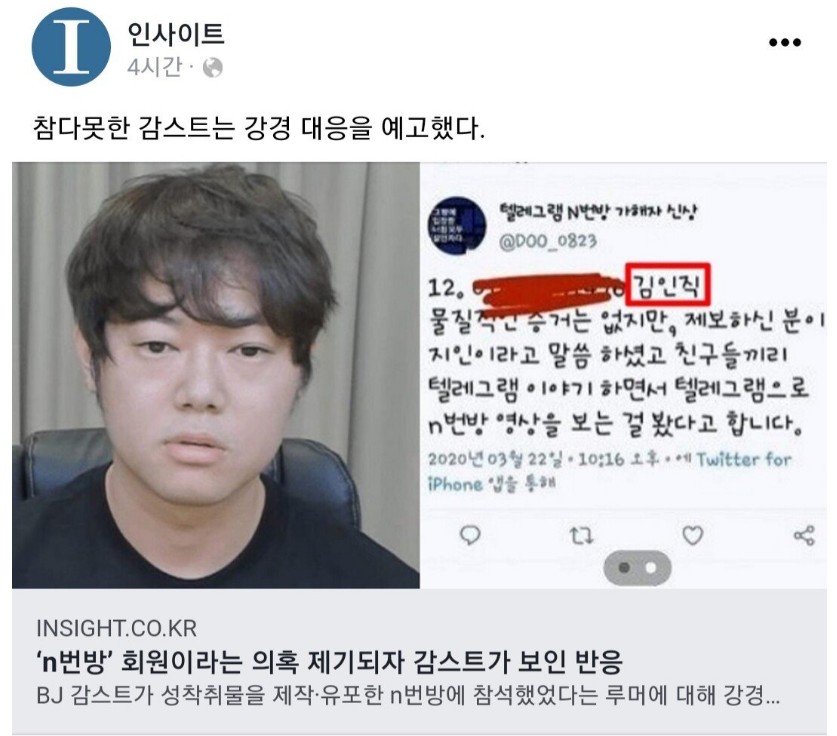Open the three-dot post options menu
The image size is (837, 736).
(785, 42)
